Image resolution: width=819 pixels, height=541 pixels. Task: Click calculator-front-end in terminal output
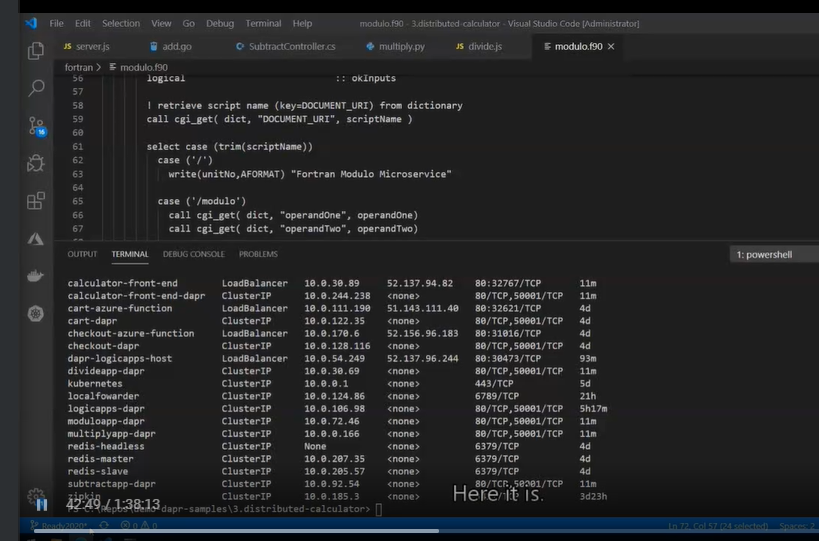point(122,283)
